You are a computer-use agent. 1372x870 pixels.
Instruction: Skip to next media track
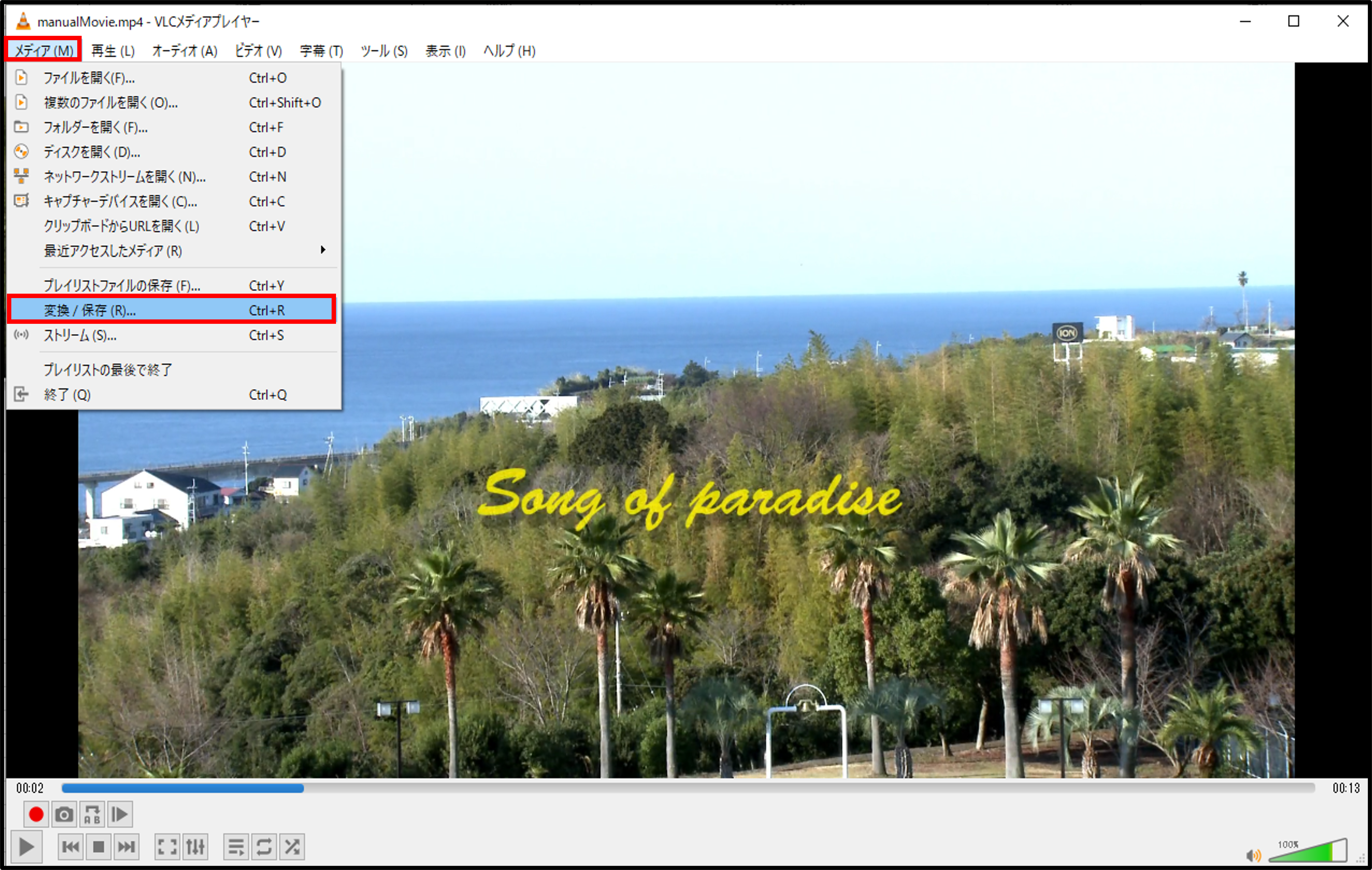click(x=127, y=847)
